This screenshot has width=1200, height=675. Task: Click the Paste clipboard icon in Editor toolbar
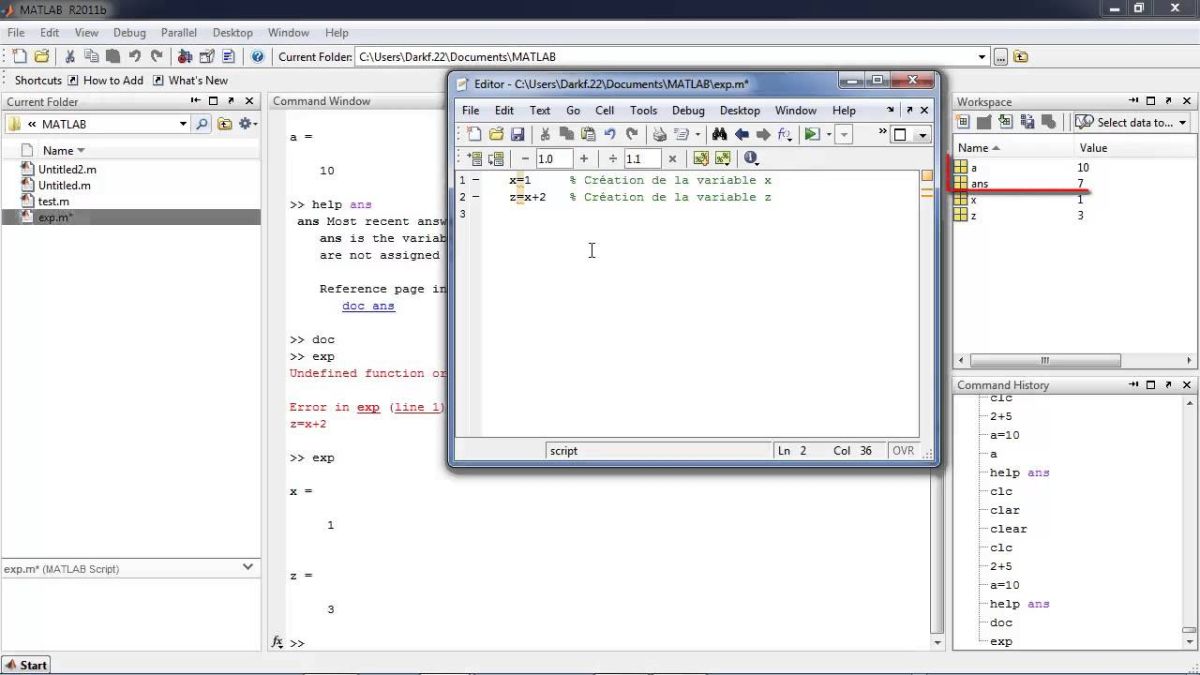pyautogui.click(x=588, y=134)
